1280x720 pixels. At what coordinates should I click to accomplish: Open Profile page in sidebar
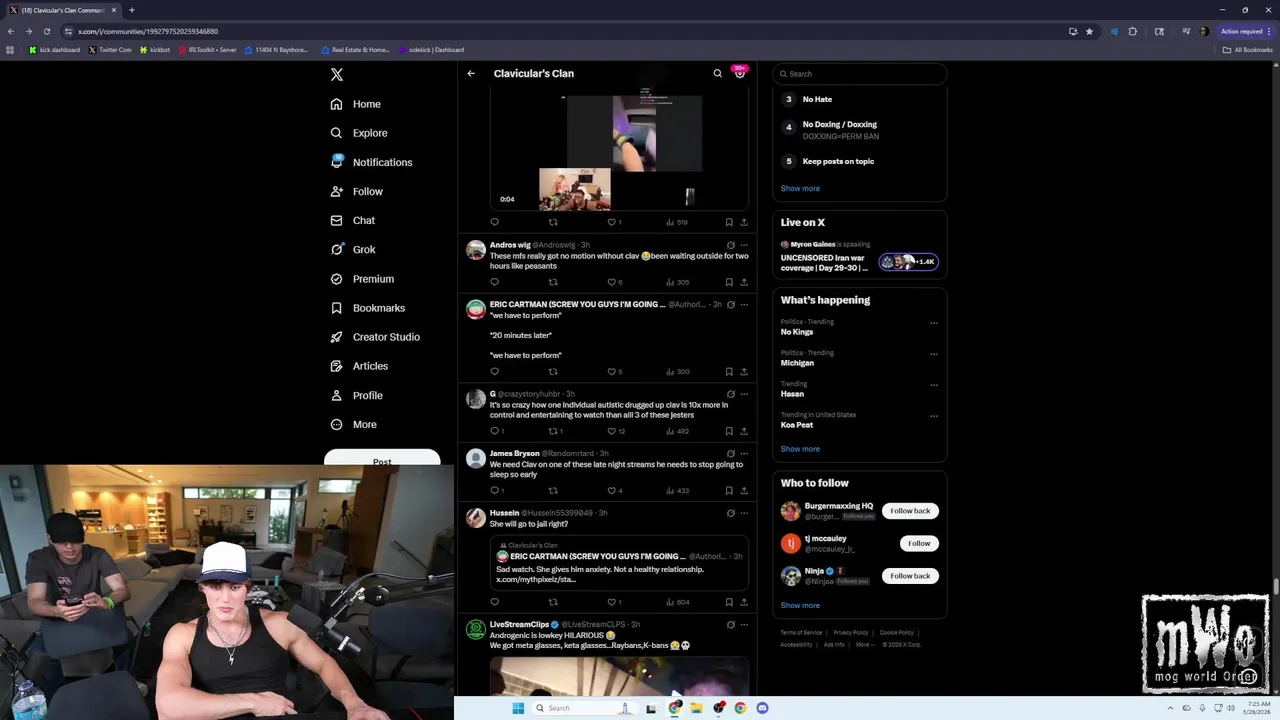[x=356, y=396]
